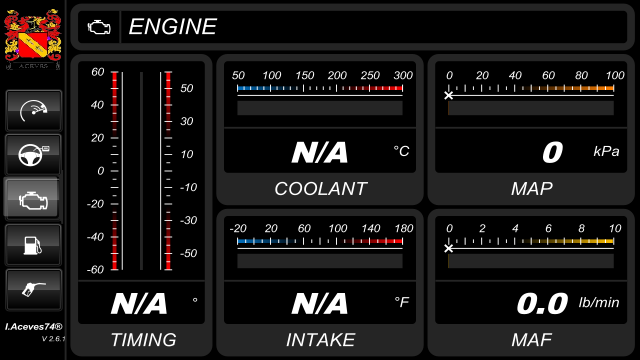Click the MAF scale X marker
Viewport: 640px width, 360px height.
coord(449,248)
